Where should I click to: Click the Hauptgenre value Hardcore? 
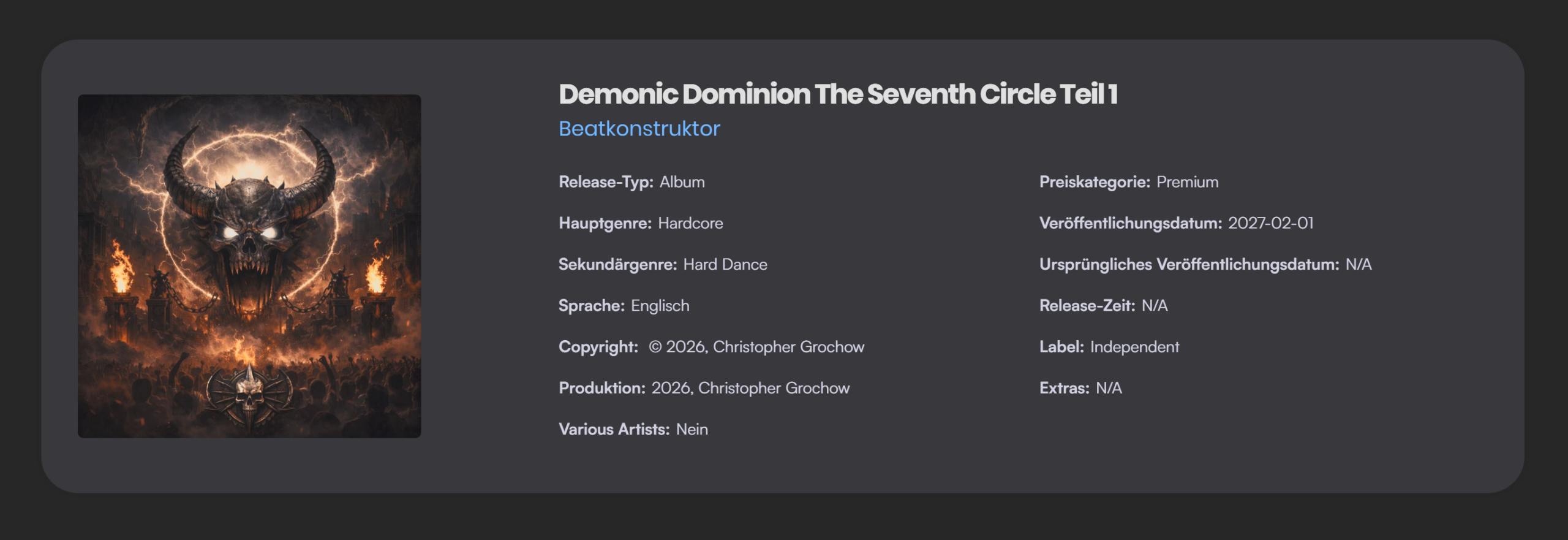pos(690,223)
